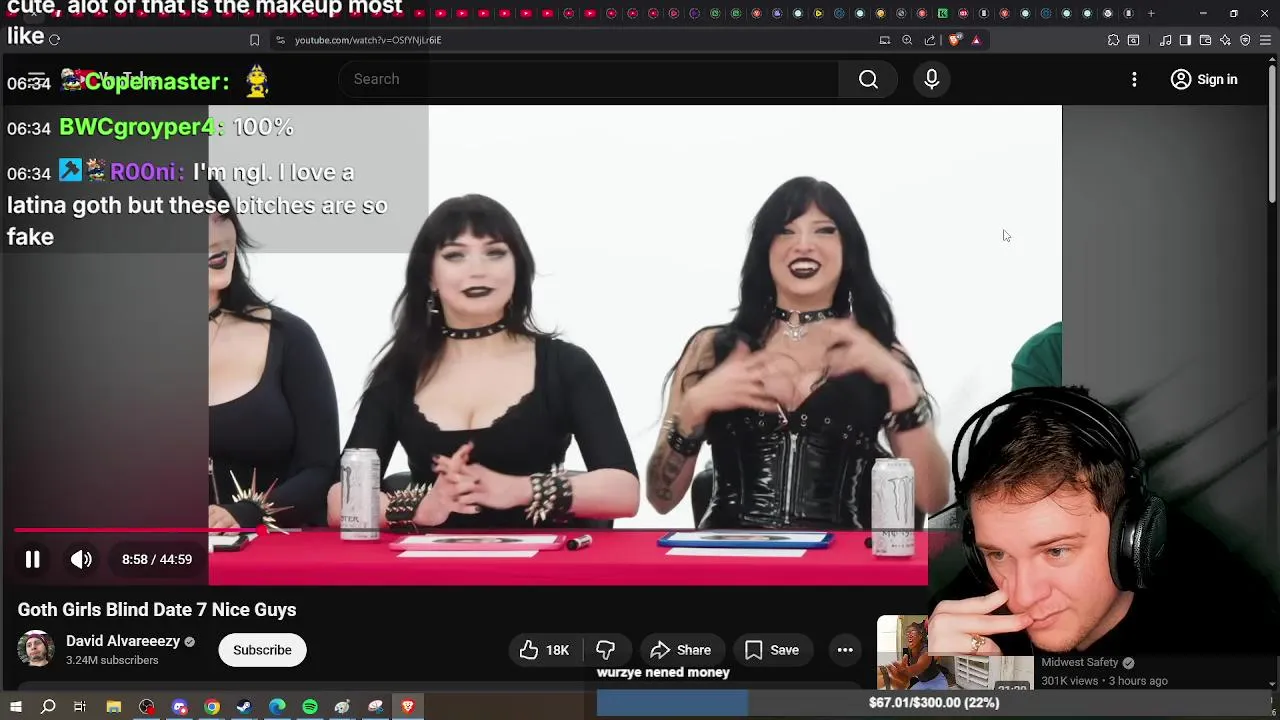1280x720 pixels.
Task: Focus the youtube.com URL address field
Action: (368, 40)
